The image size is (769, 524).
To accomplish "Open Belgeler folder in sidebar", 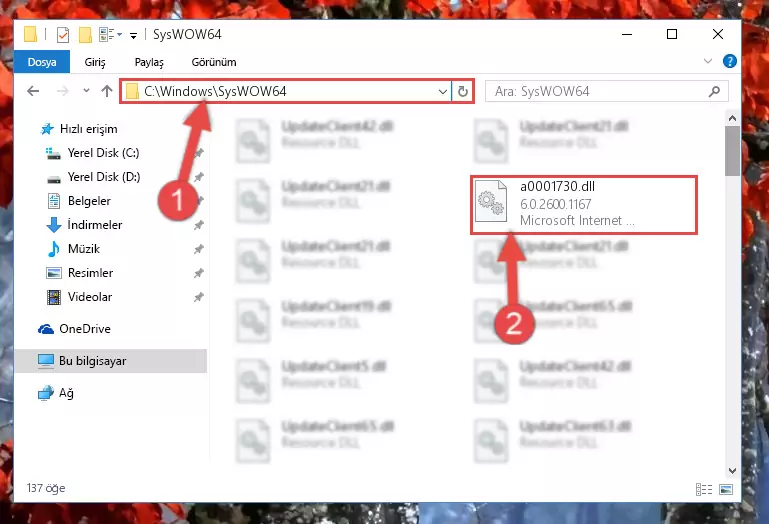I will 78,201.
